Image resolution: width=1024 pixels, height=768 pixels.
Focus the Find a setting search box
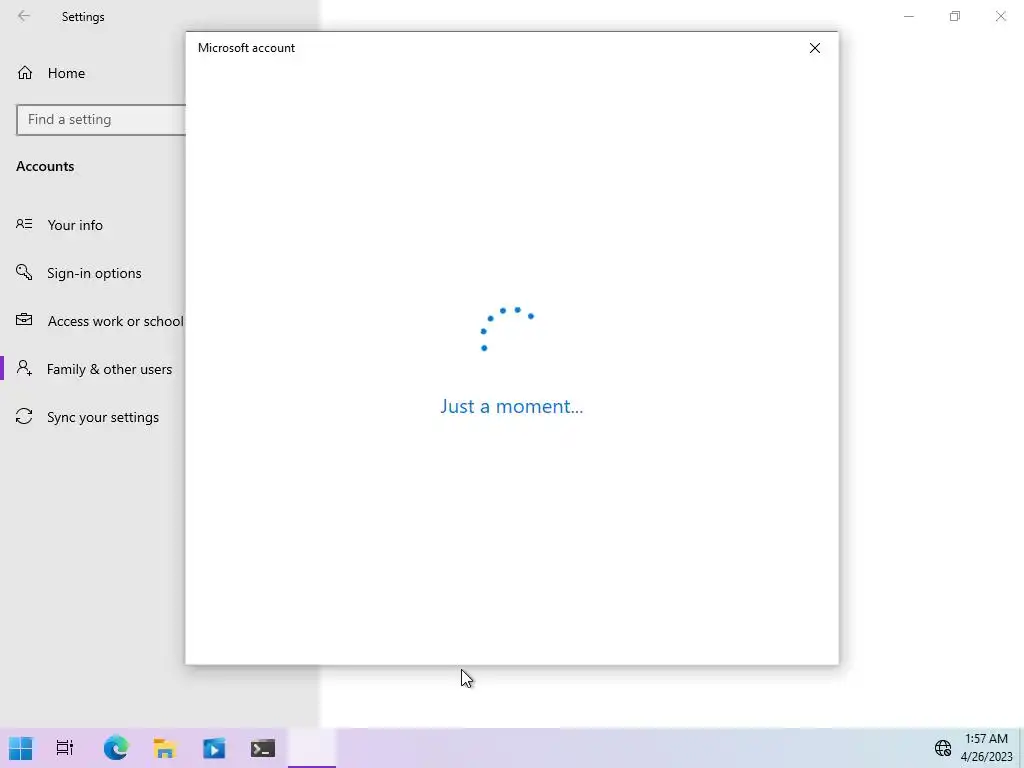[101, 120]
